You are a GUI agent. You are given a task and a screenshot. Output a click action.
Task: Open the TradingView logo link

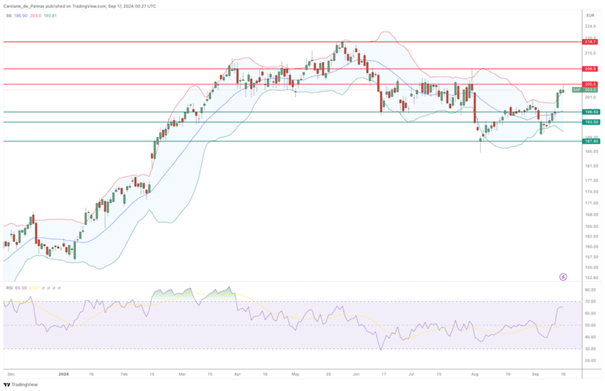(x=20, y=384)
